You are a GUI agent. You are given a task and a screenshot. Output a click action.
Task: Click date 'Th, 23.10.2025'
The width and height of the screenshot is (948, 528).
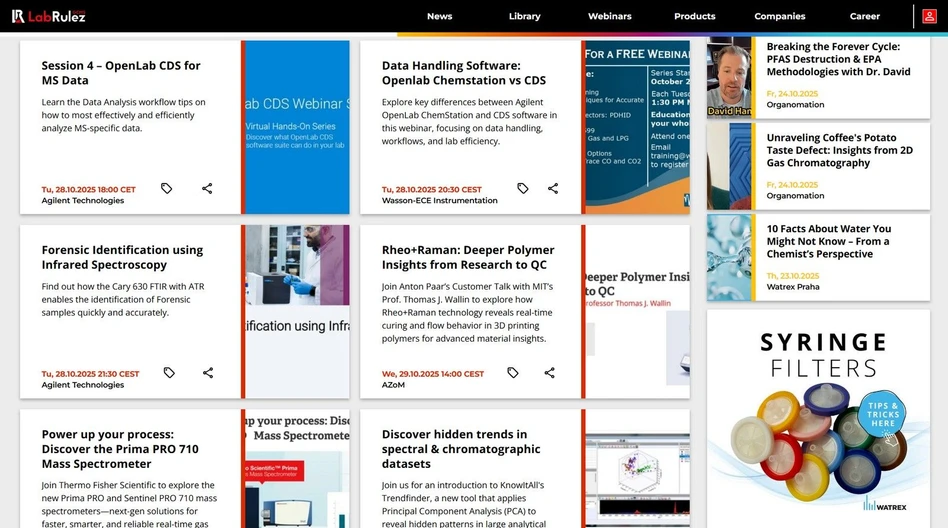point(793,276)
